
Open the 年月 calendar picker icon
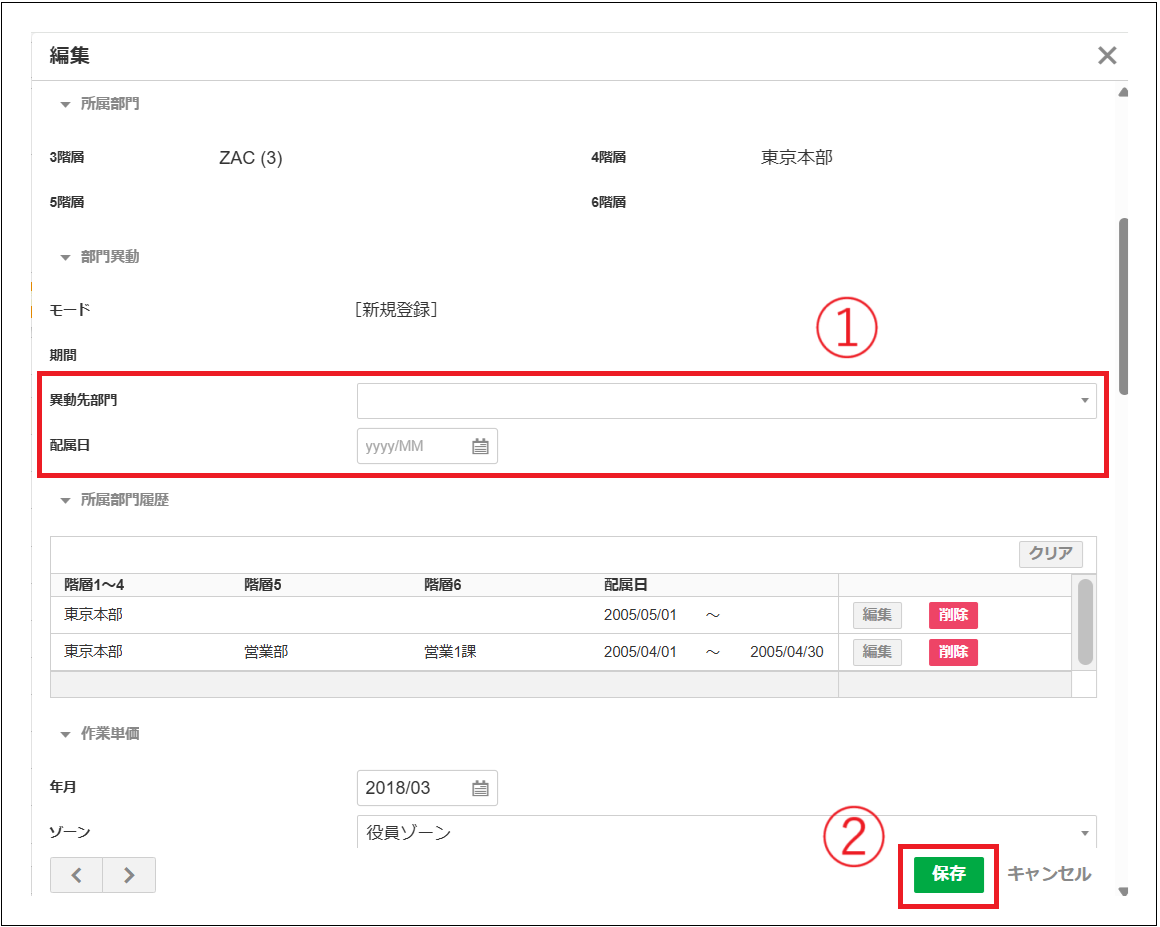pos(480,788)
